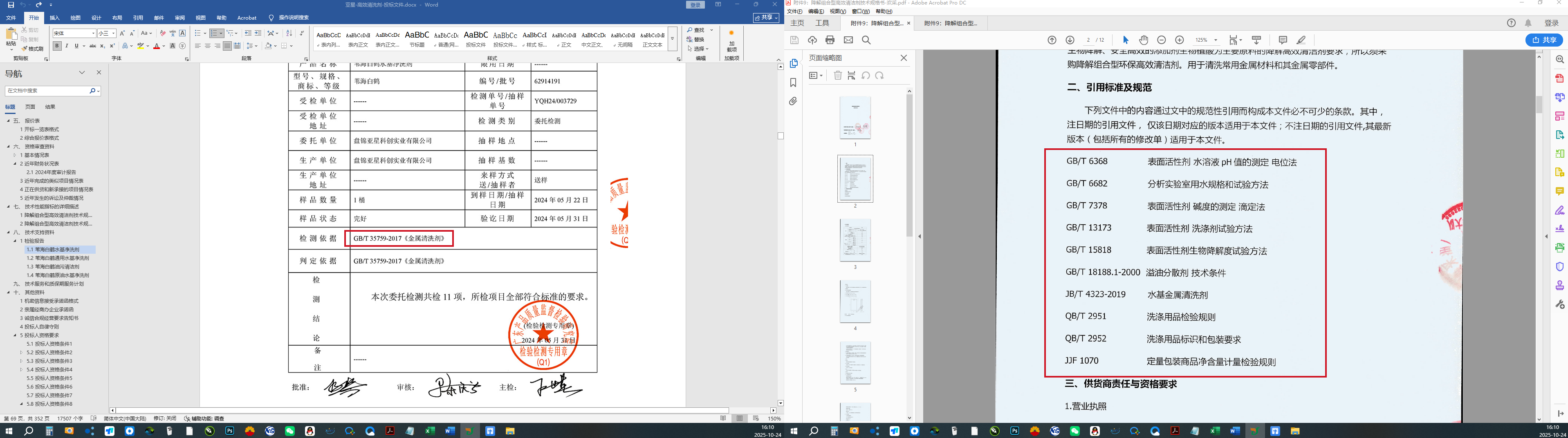
Task: Open the bullet list dropdown arrow in Word
Action: (205, 34)
